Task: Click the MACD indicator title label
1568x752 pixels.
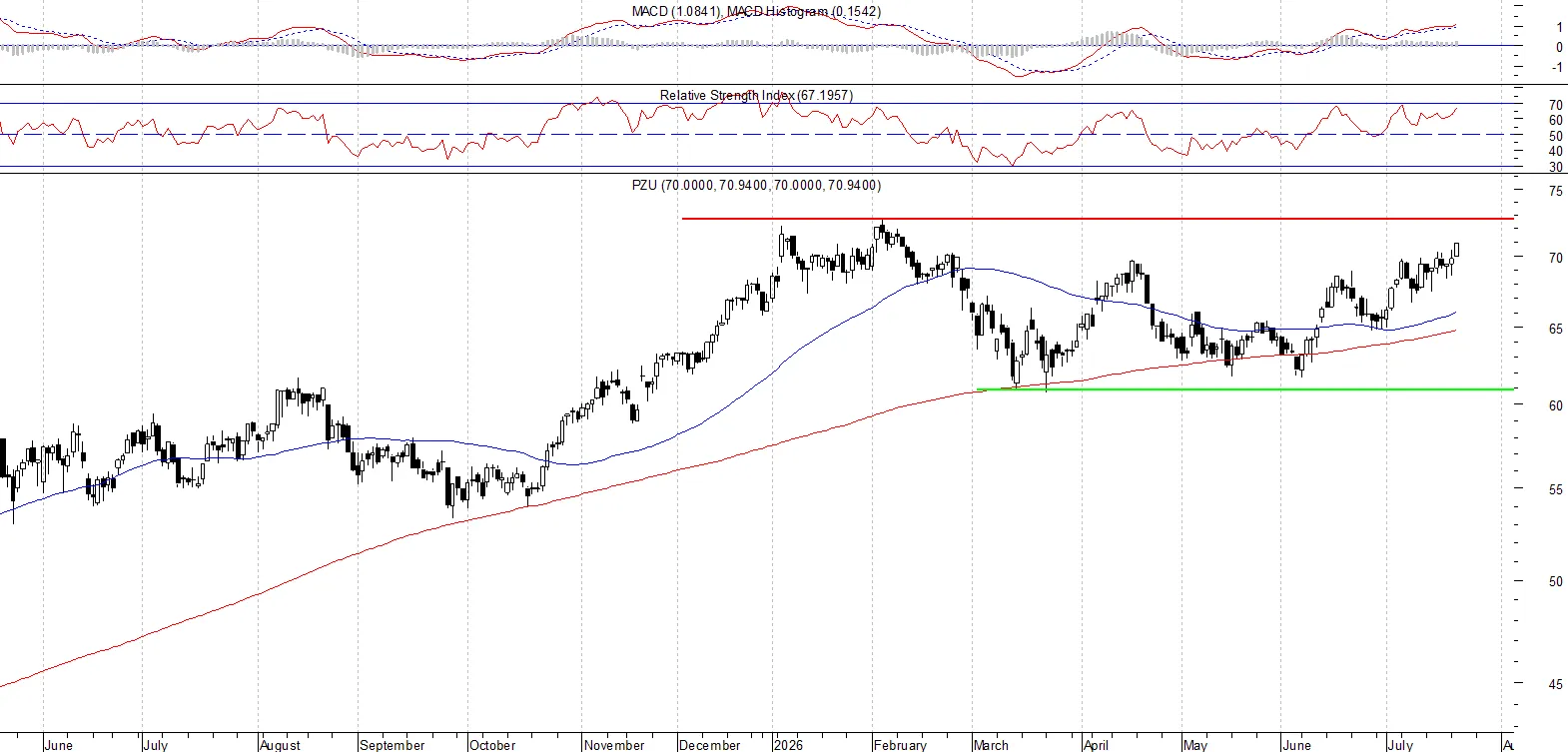Action: click(756, 11)
